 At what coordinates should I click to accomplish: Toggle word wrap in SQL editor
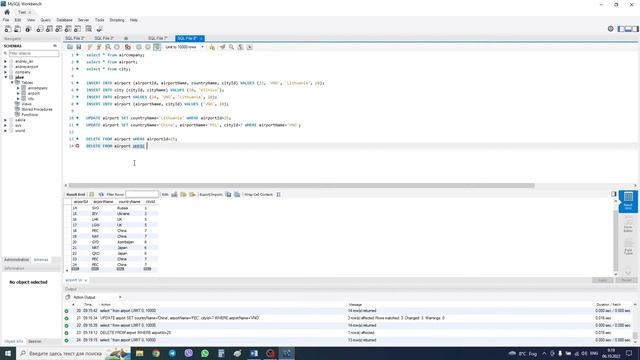[x=249, y=47]
